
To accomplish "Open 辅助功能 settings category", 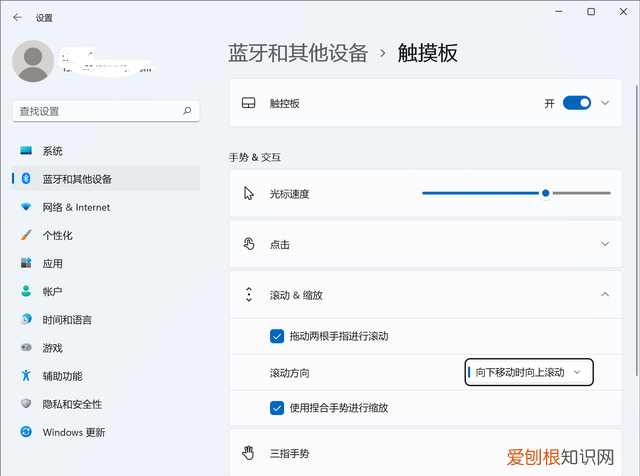I will click(x=106, y=376).
